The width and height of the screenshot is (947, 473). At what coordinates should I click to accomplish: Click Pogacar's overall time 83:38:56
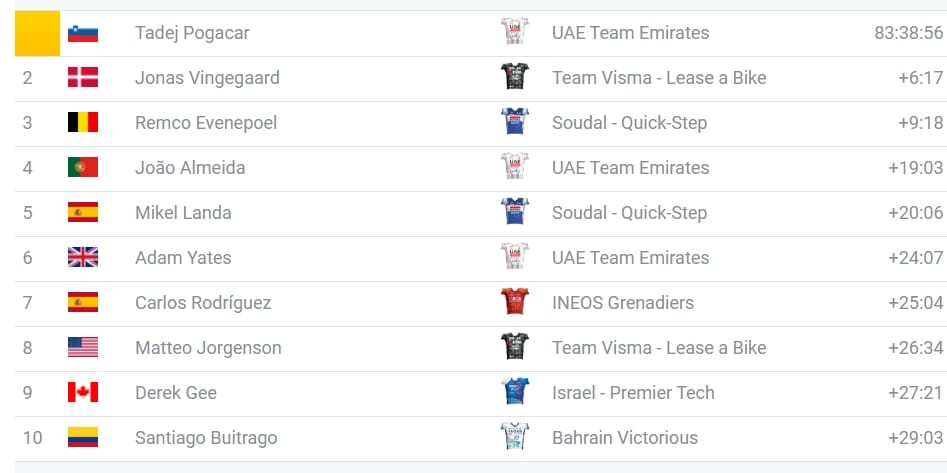[908, 33]
